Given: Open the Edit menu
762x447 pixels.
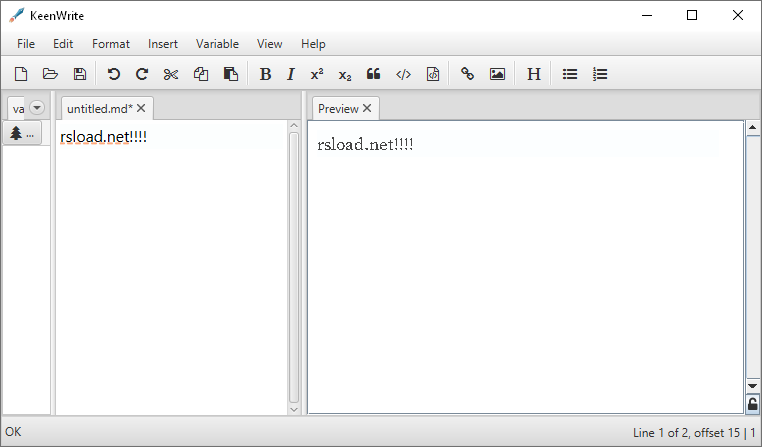Looking at the screenshot, I should (63, 44).
